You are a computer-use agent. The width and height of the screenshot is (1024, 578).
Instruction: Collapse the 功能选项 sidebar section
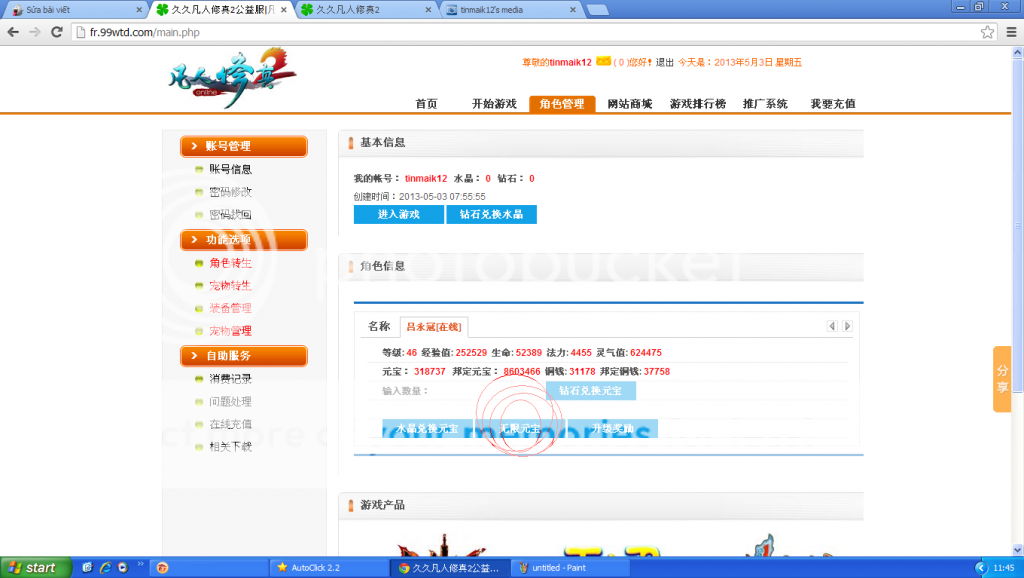tap(244, 240)
